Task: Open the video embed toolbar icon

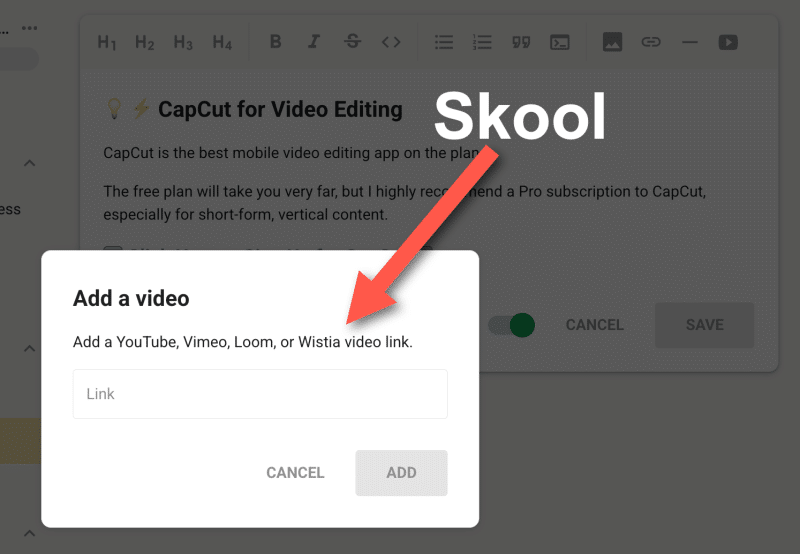Action: click(x=728, y=42)
